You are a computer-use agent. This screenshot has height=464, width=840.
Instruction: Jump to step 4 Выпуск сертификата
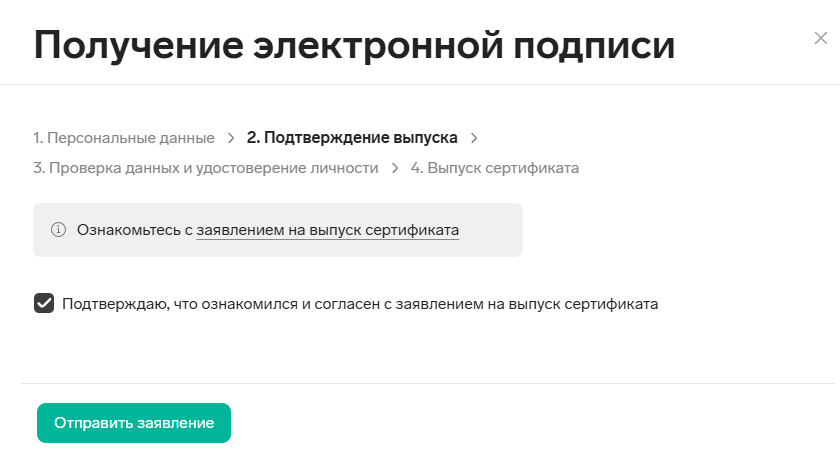[x=495, y=168]
